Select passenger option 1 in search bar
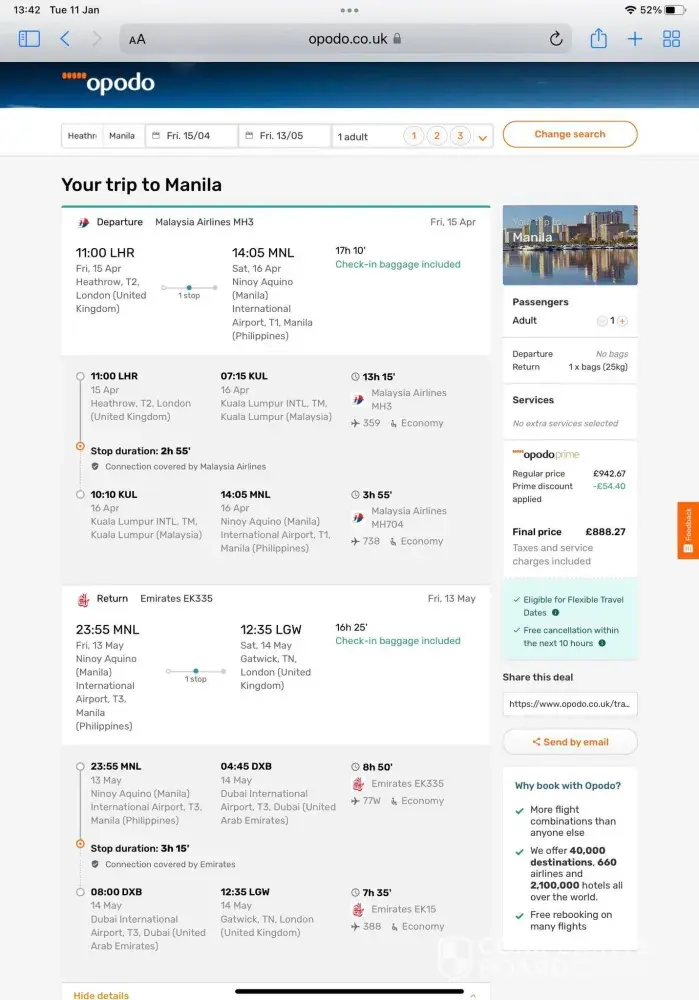 (413, 136)
